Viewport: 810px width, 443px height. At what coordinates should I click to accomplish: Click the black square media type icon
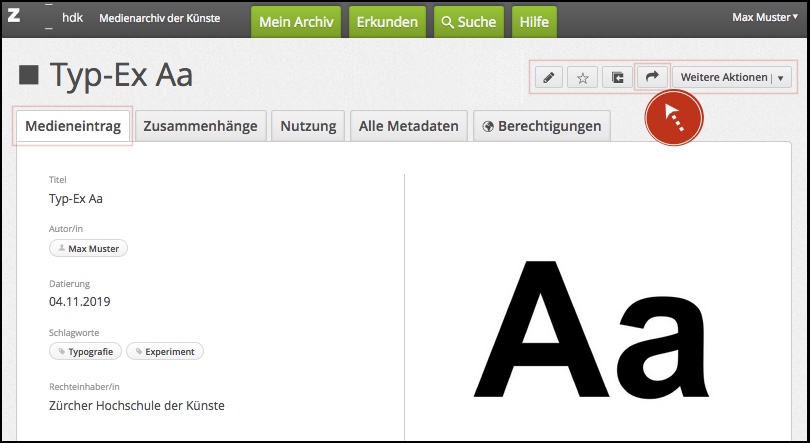click(x=29, y=76)
